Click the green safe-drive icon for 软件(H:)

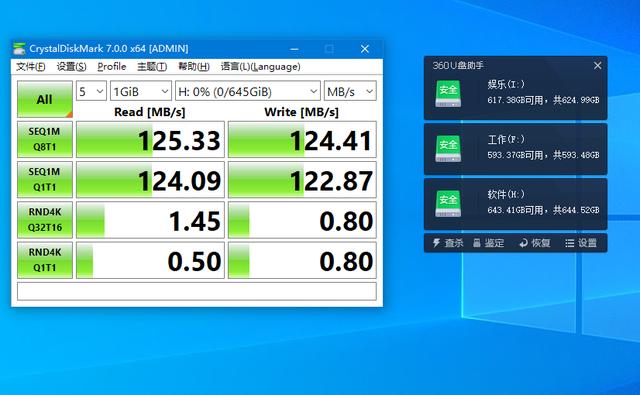coord(448,204)
